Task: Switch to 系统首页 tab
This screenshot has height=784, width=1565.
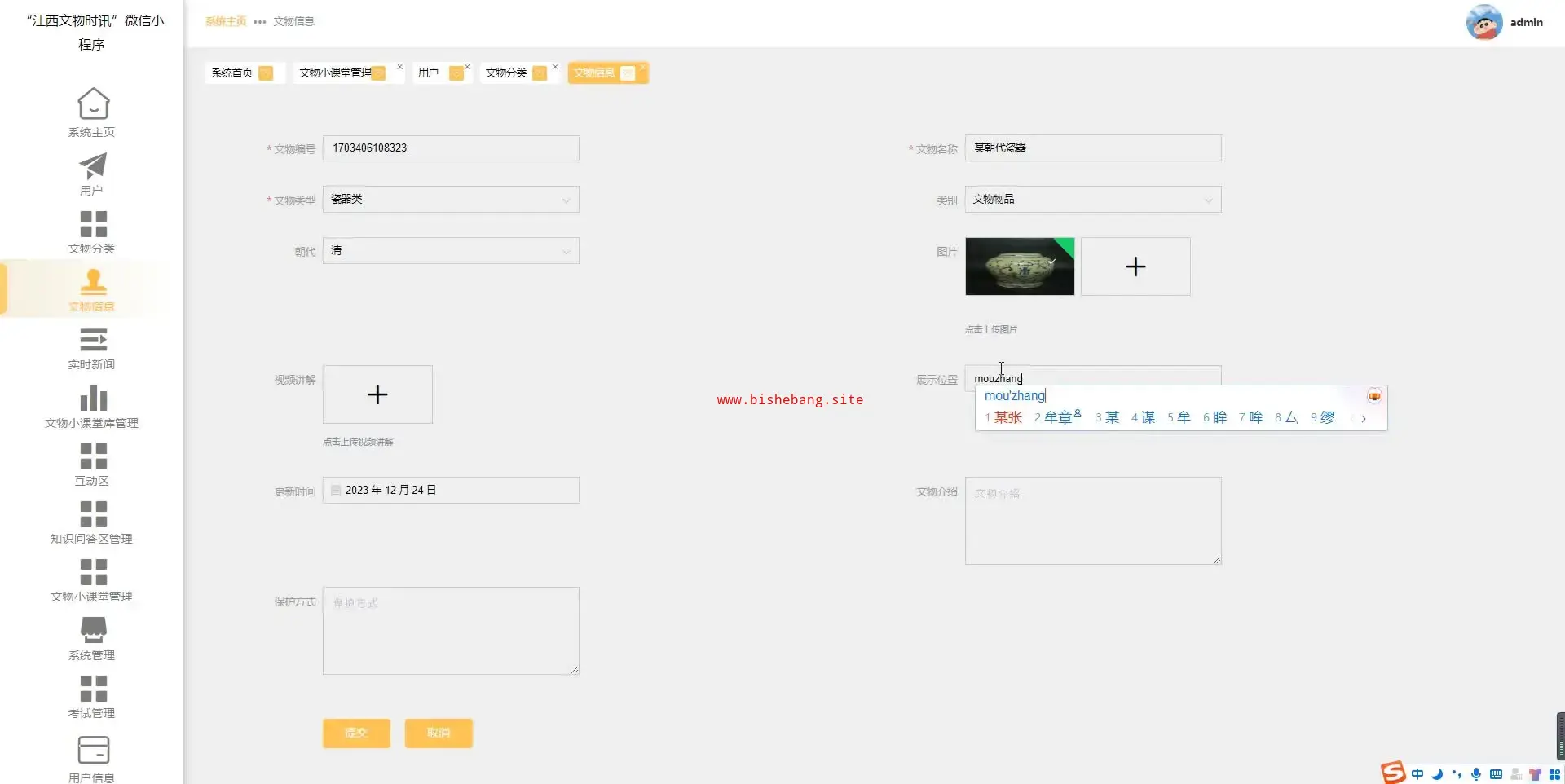Action: (245, 73)
